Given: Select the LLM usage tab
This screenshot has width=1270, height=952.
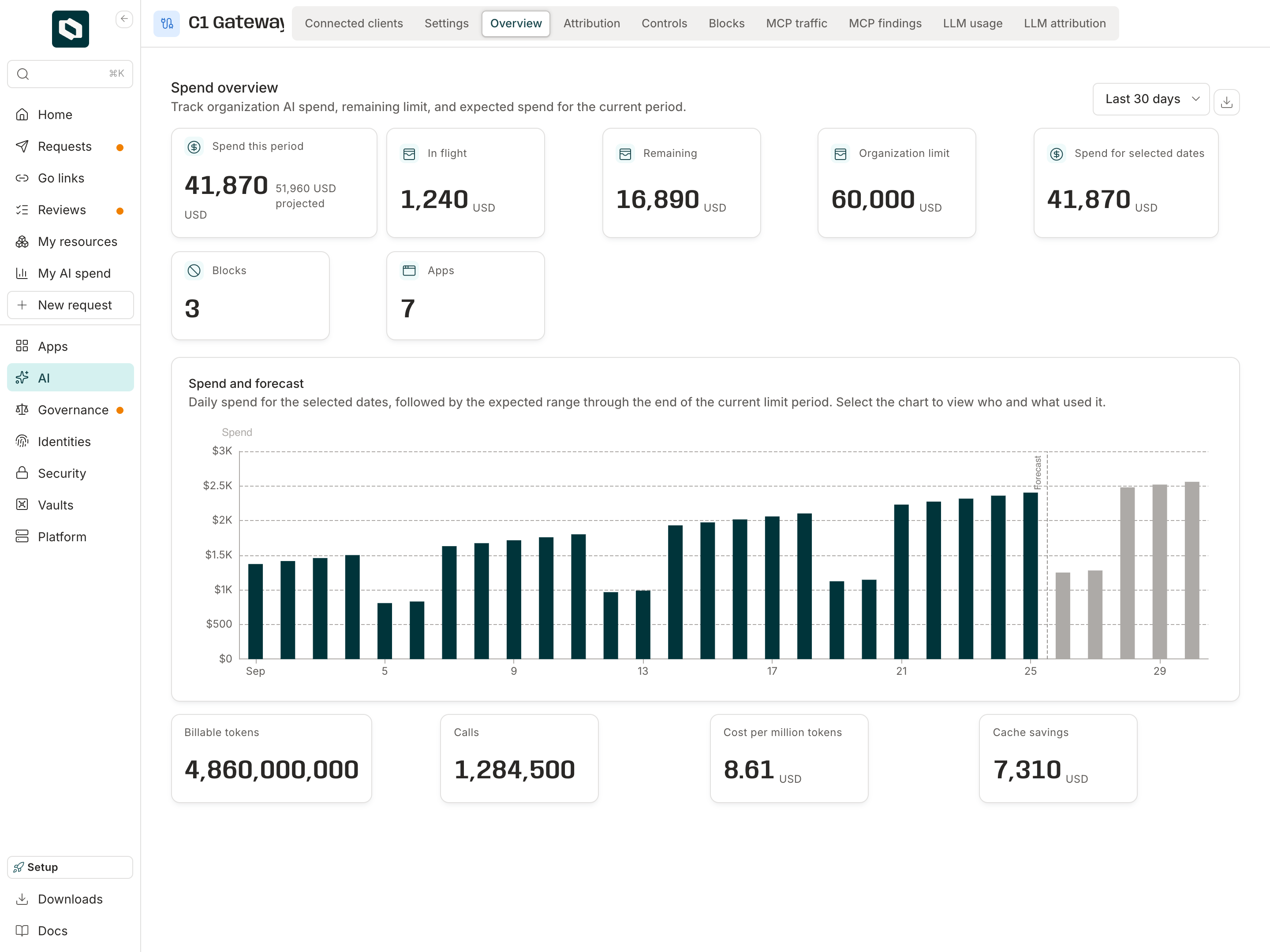Looking at the screenshot, I should (973, 23).
